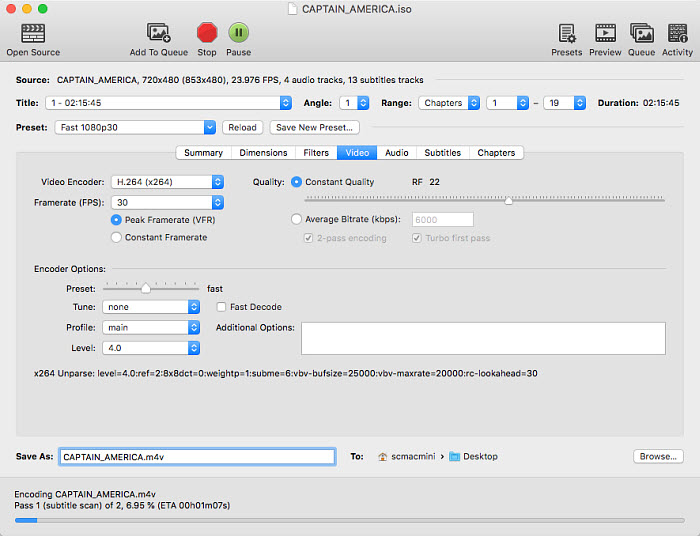The image size is (700, 536).
Task: Open the Activity log icon
Action: tap(677, 33)
